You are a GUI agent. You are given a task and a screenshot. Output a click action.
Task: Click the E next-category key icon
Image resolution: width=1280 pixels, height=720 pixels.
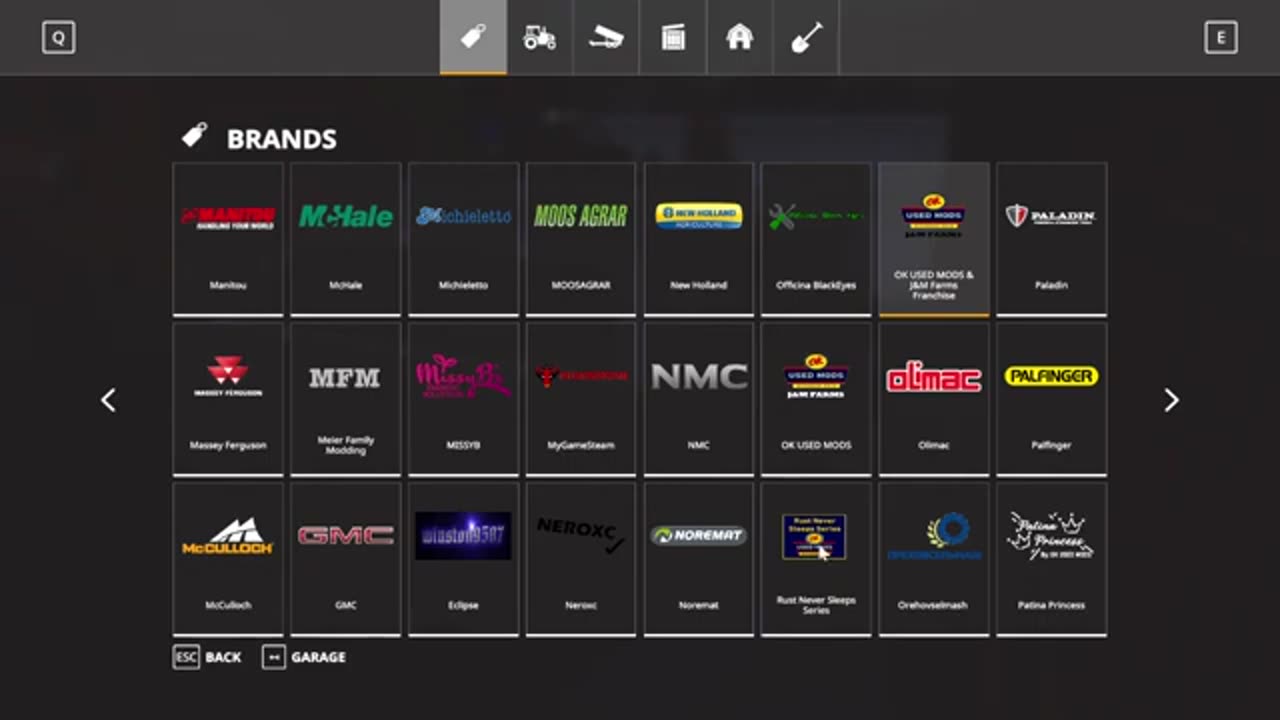tap(1221, 38)
